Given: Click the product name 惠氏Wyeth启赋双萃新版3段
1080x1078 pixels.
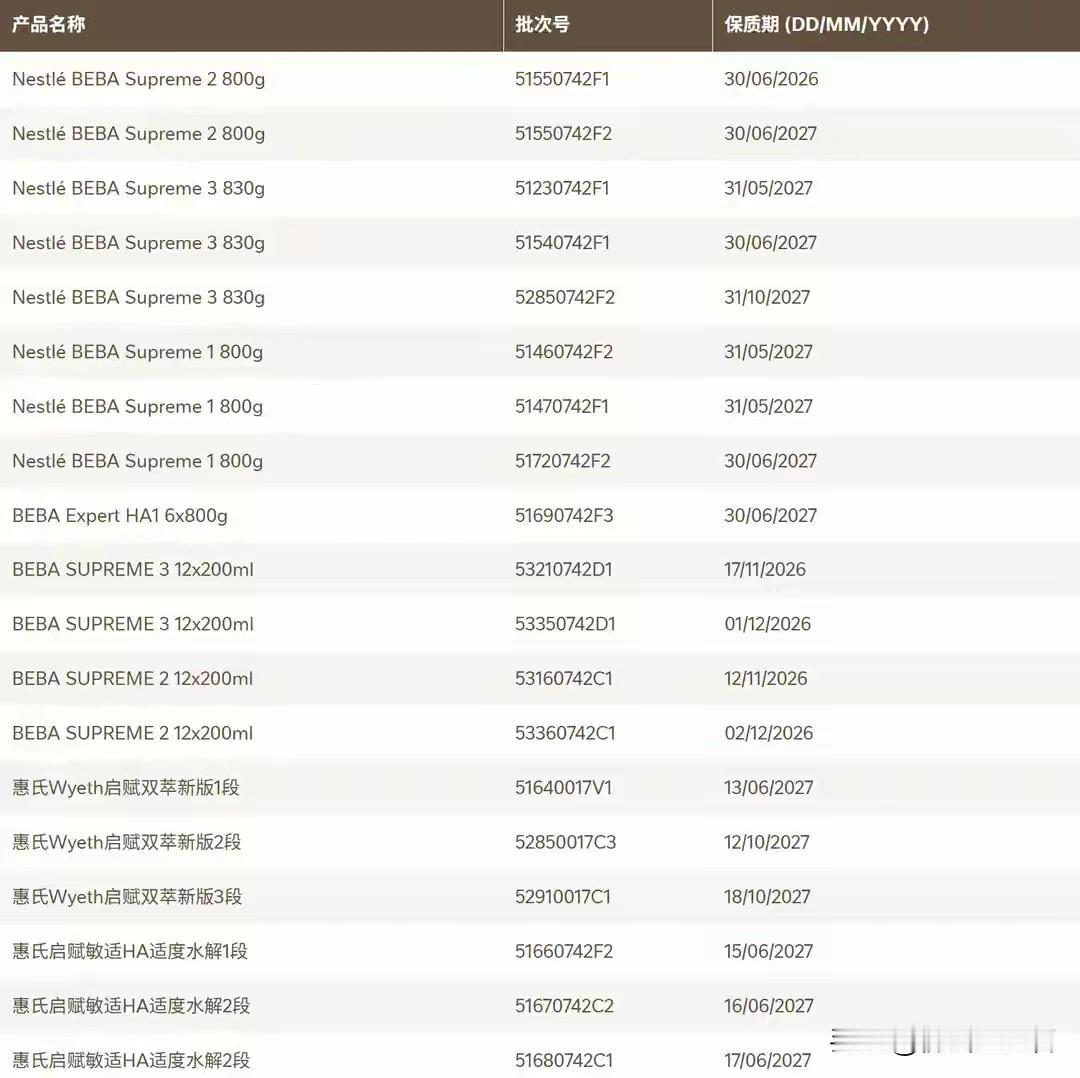Looking at the screenshot, I should (x=127, y=897).
